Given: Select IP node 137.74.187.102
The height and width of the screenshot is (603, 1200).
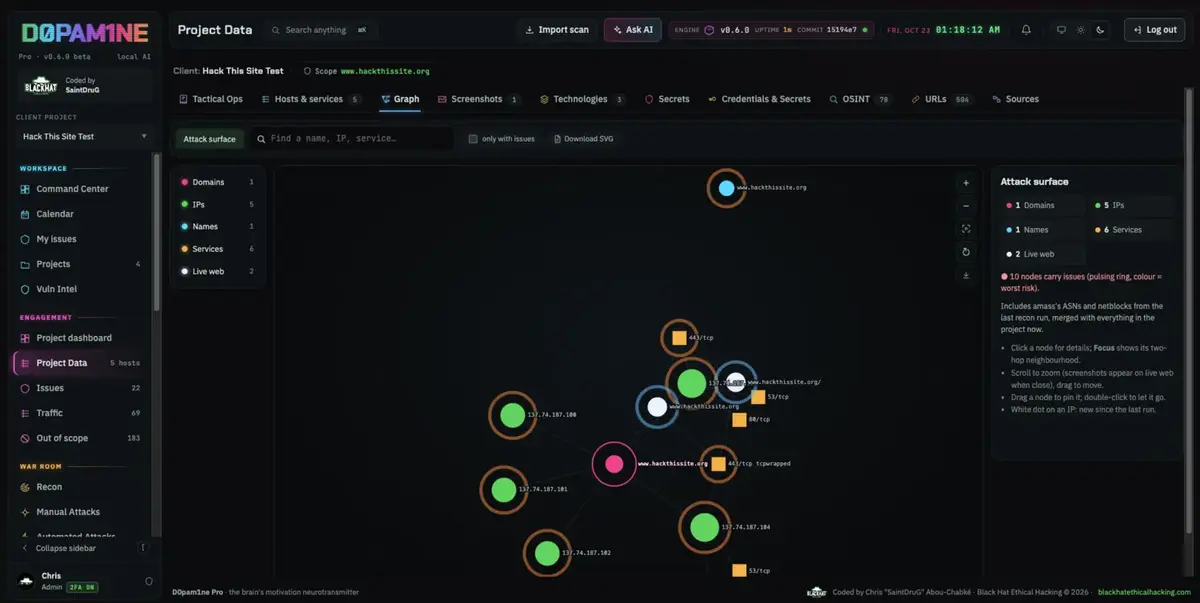Looking at the screenshot, I should pos(547,553).
